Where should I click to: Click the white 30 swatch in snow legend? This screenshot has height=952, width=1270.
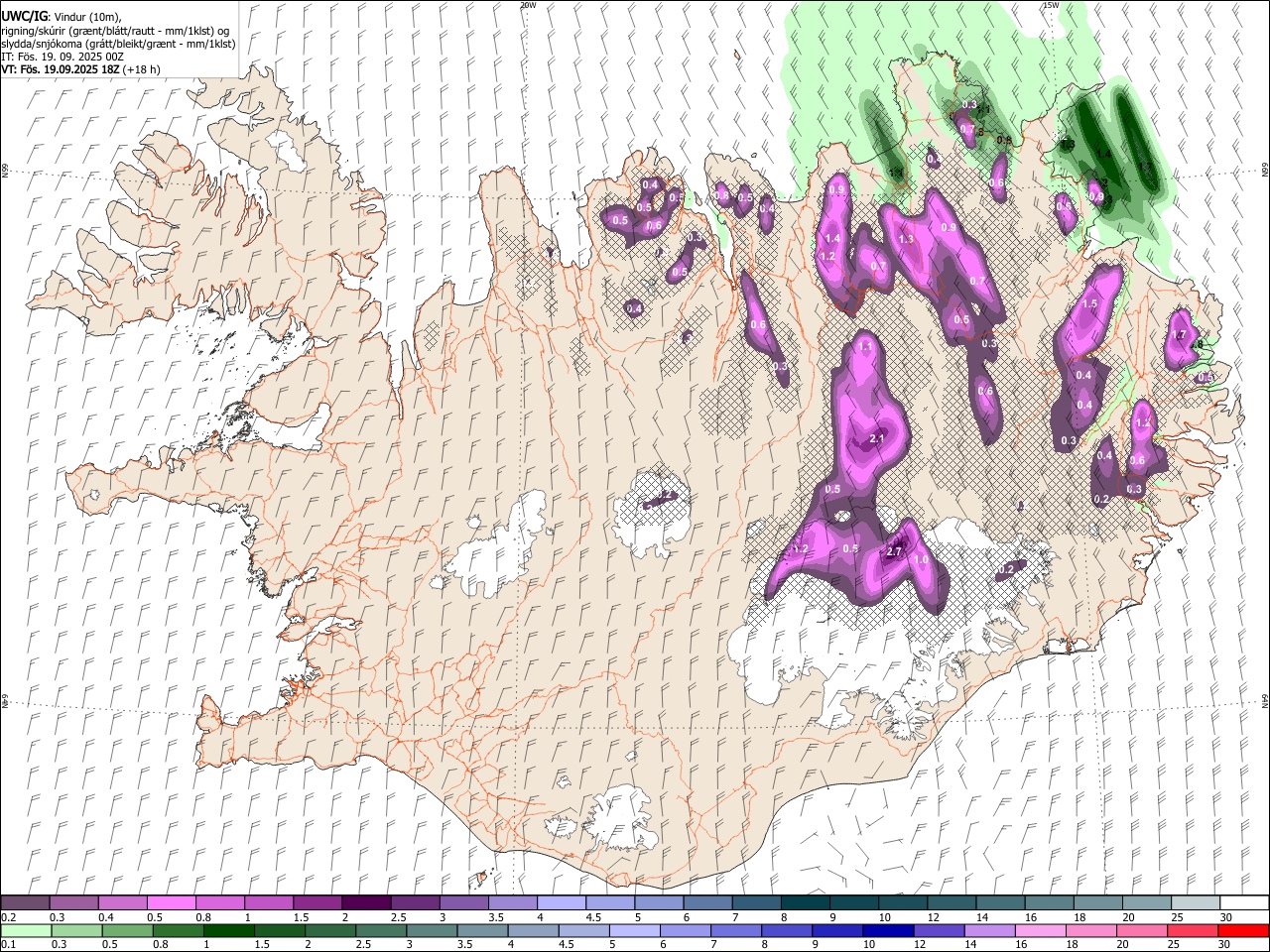coord(1243,902)
